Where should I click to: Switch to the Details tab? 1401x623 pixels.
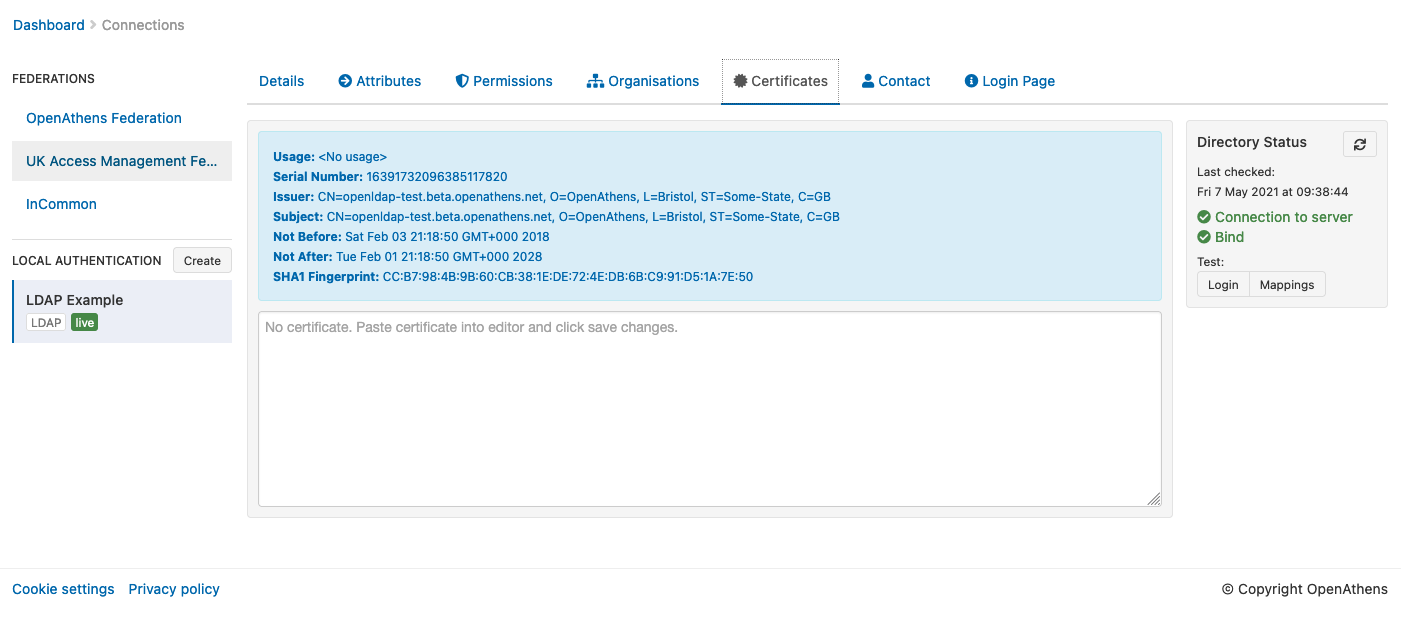click(x=281, y=80)
